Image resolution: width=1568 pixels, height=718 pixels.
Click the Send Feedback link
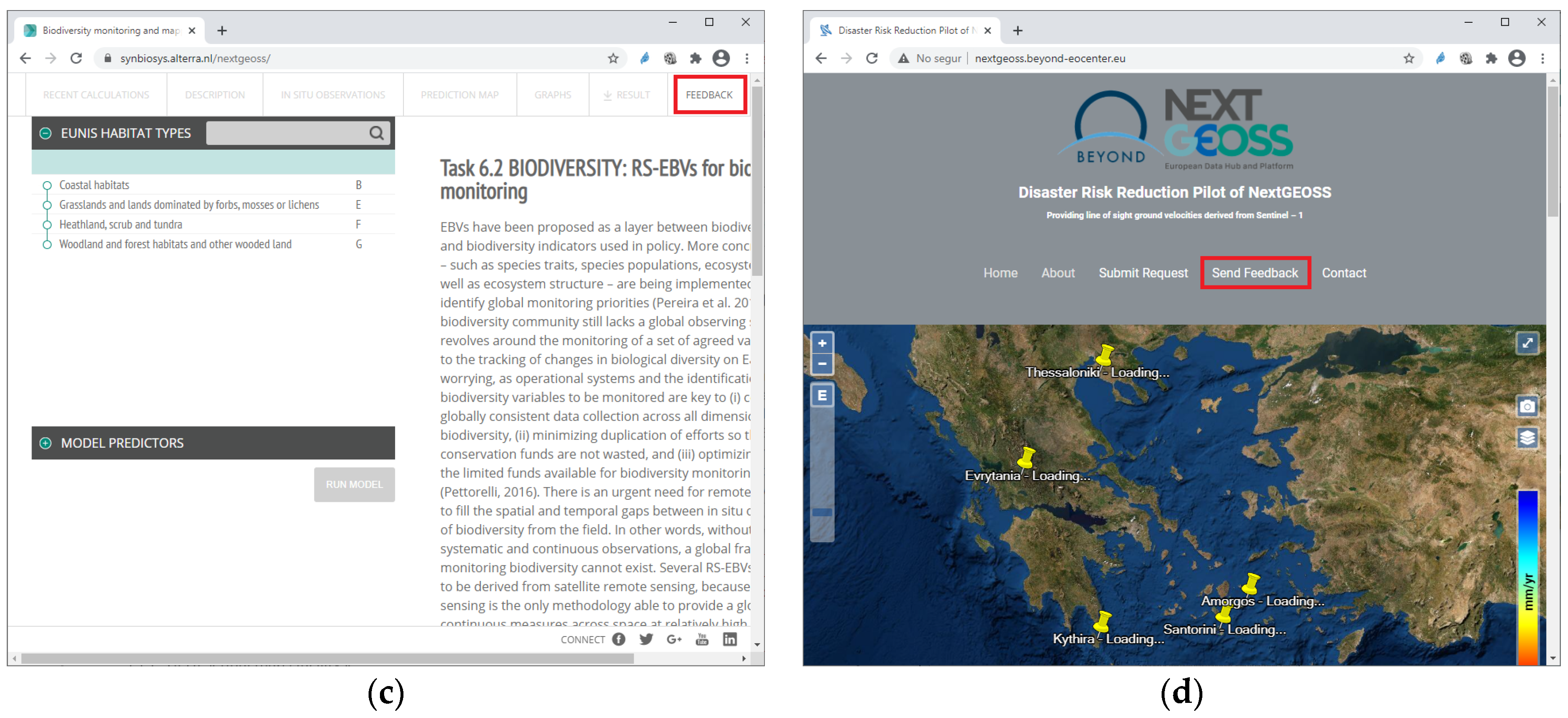pyautogui.click(x=1254, y=273)
